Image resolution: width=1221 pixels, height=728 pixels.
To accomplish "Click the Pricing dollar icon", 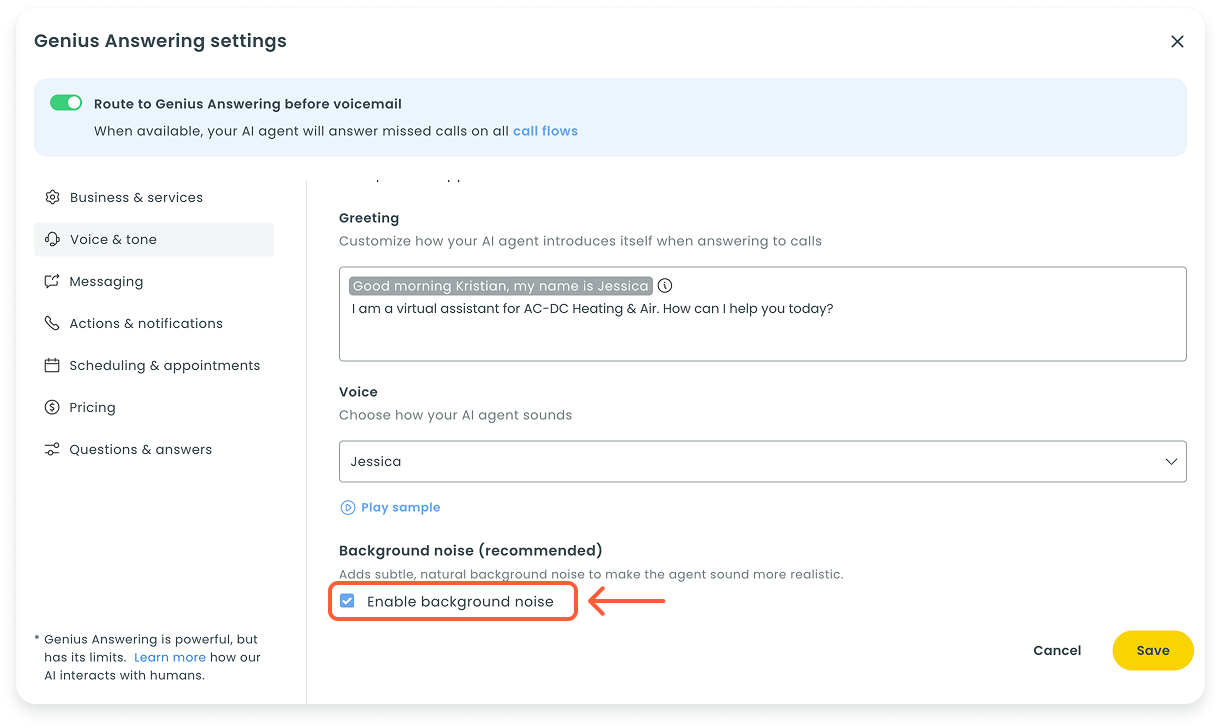I will (x=52, y=407).
